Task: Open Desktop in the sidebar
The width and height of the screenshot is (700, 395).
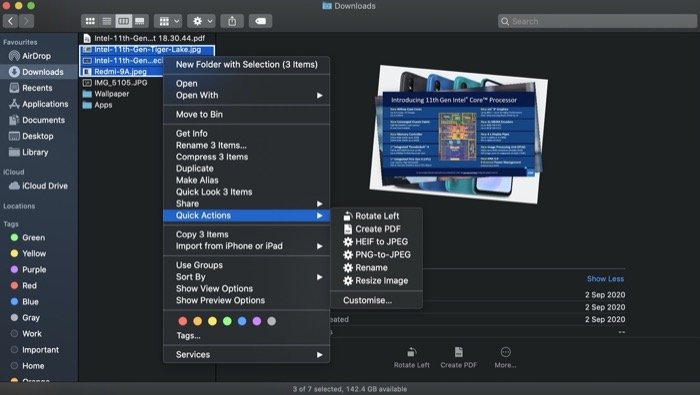Action: [39, 136]
